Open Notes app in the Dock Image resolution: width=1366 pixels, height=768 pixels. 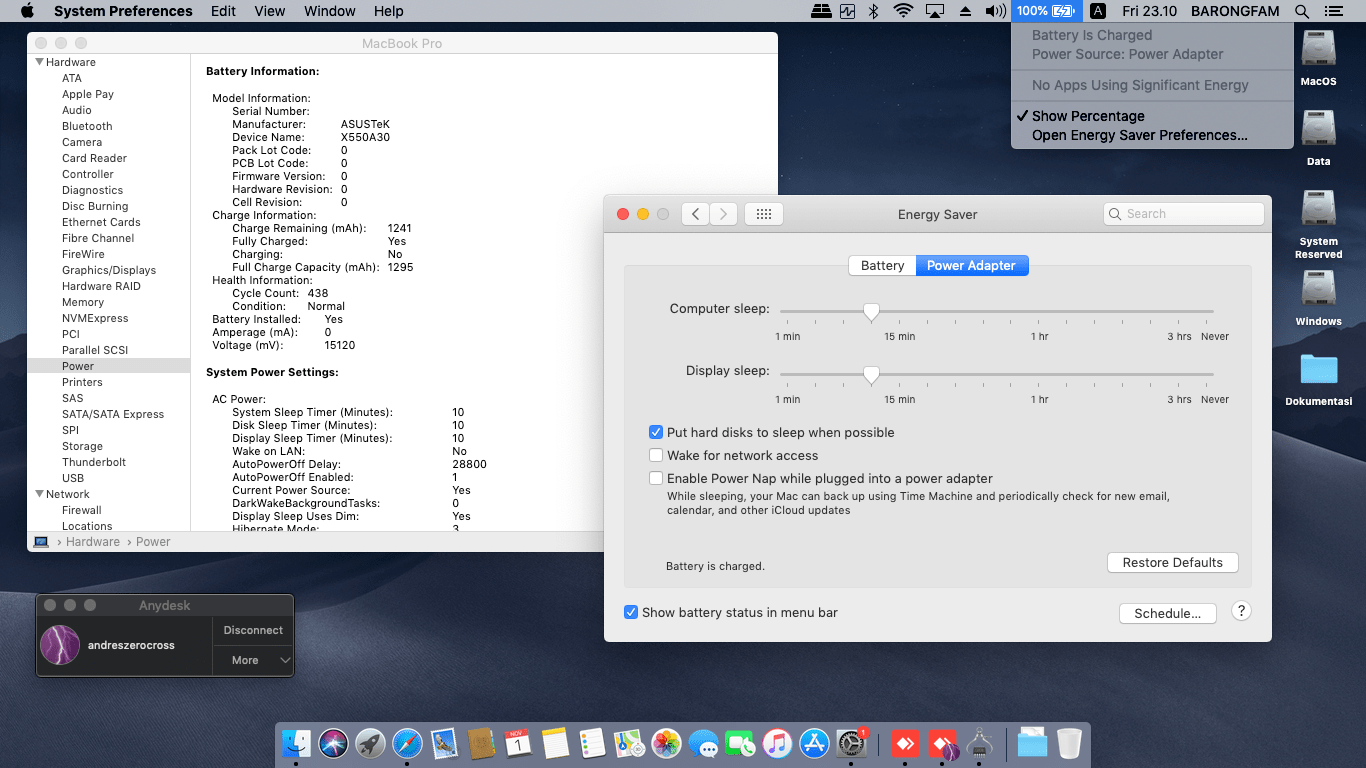pos(555,743)
